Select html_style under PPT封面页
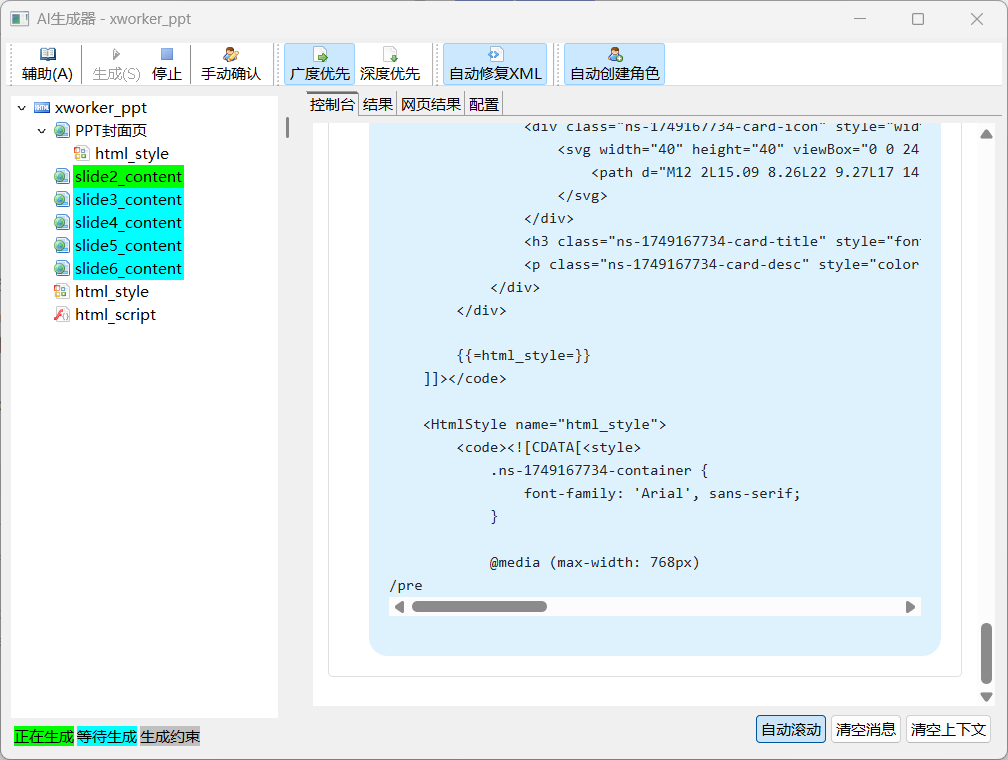This screenshot has height=760, width=1008. point(132,154)
